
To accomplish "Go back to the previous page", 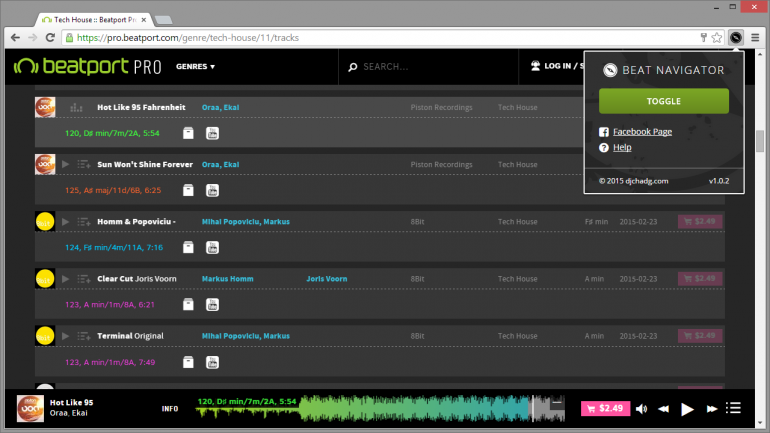I will [15, 37].
